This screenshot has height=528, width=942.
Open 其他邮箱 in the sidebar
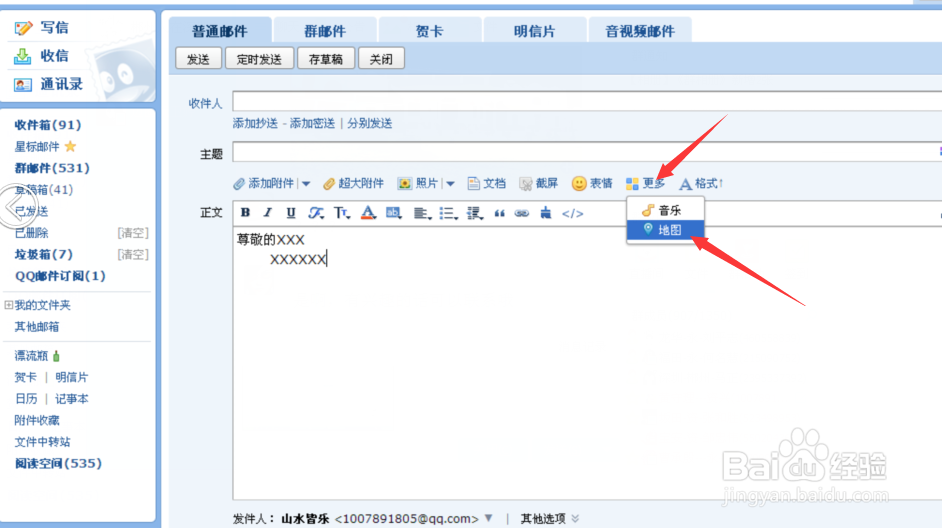[37, 327]
